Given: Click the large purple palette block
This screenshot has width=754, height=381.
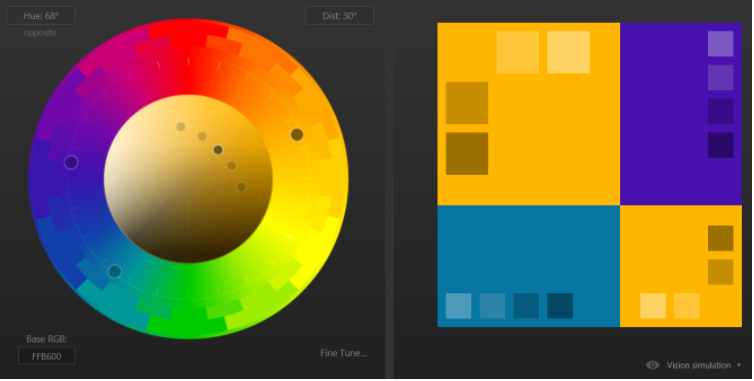Looking at the screenshot, I should pyautogui.click(x=681, y=114).
